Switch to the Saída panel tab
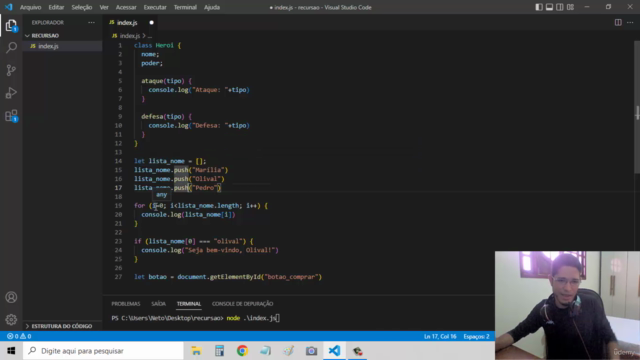This screenshot has width=640, height=360. click(158, 304)
